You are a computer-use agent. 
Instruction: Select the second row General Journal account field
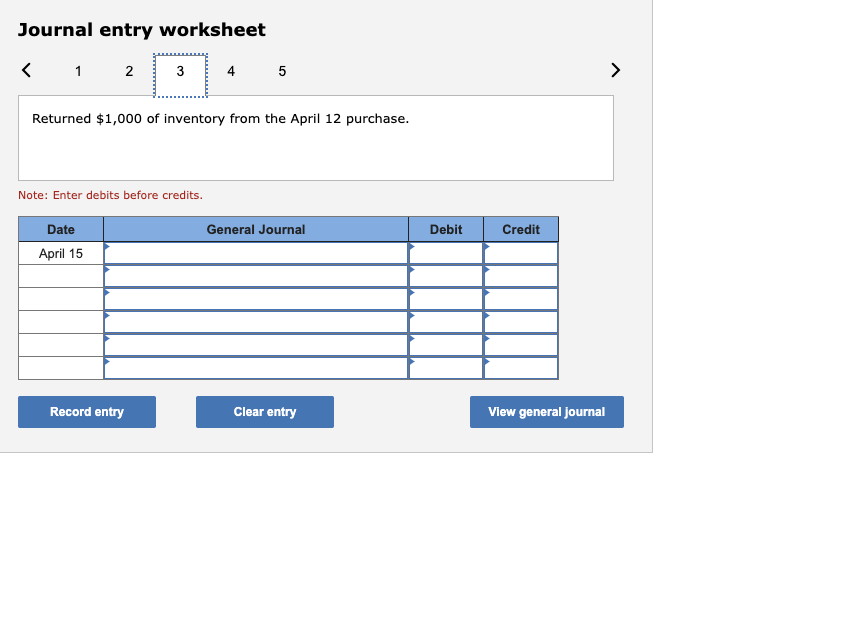pos(256,276)
